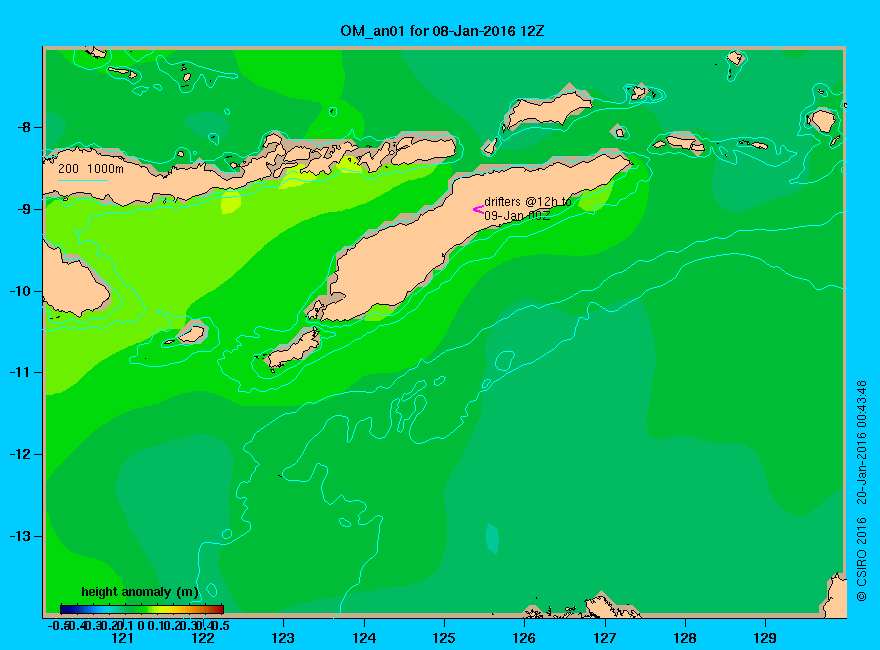Click the height anomaly color bar
Viewport: 880px width, 650px height.
[x=142, y=609]
